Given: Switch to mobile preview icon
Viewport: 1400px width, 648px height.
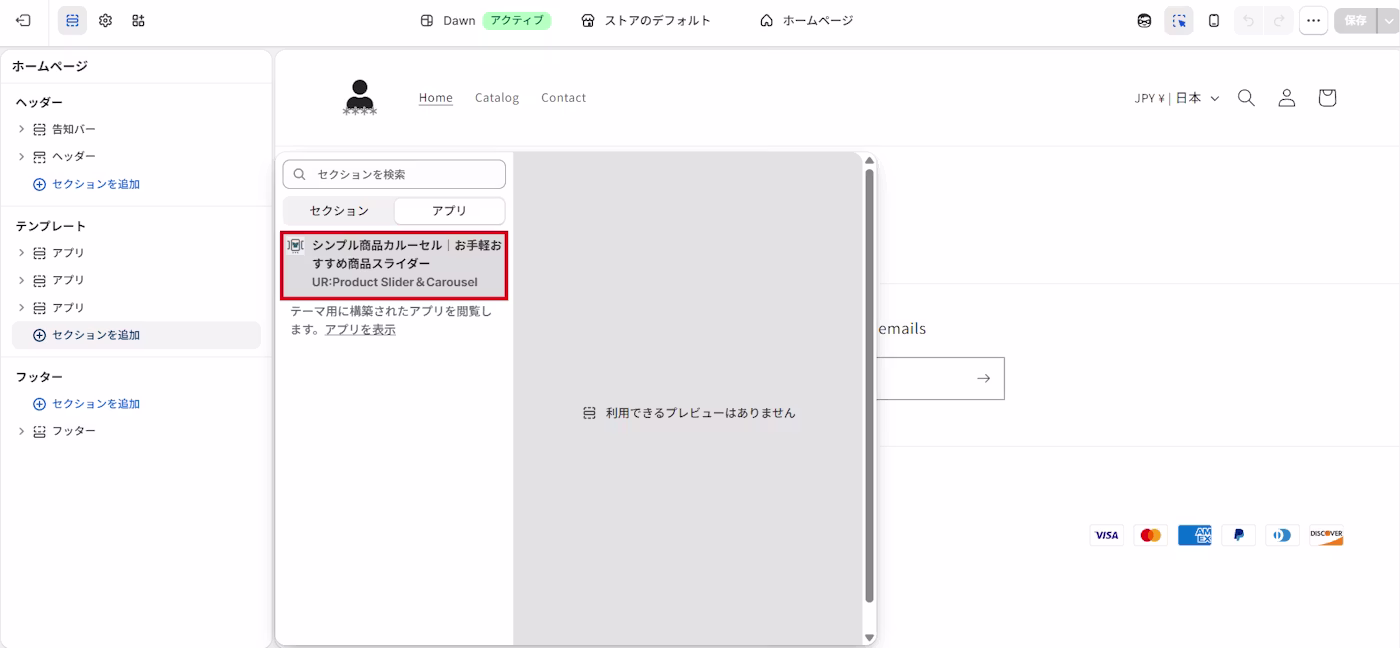Looking at the screenshot, I should point(1214,20).
